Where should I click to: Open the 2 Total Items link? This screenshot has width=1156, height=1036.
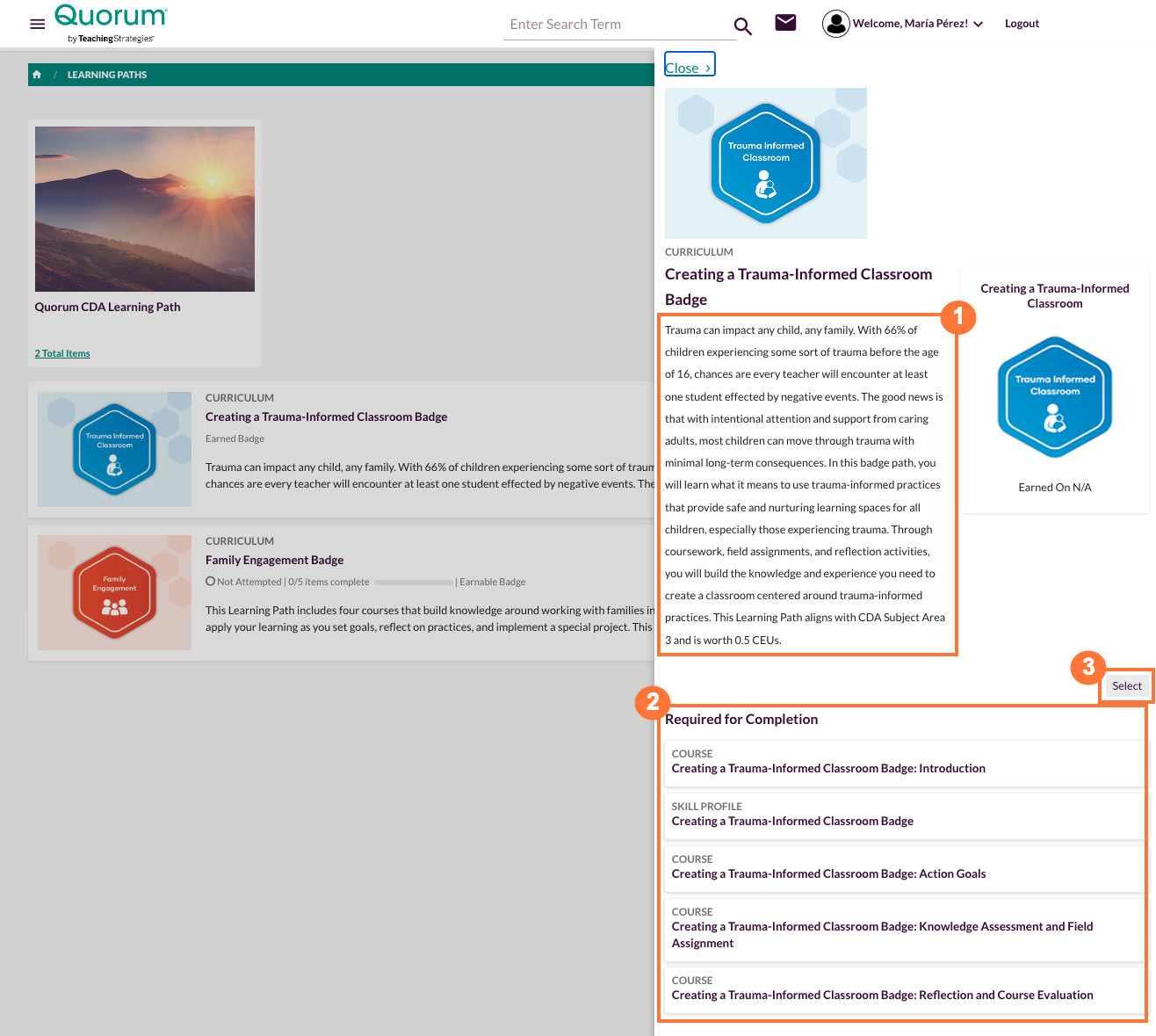(x=61, y=353)
